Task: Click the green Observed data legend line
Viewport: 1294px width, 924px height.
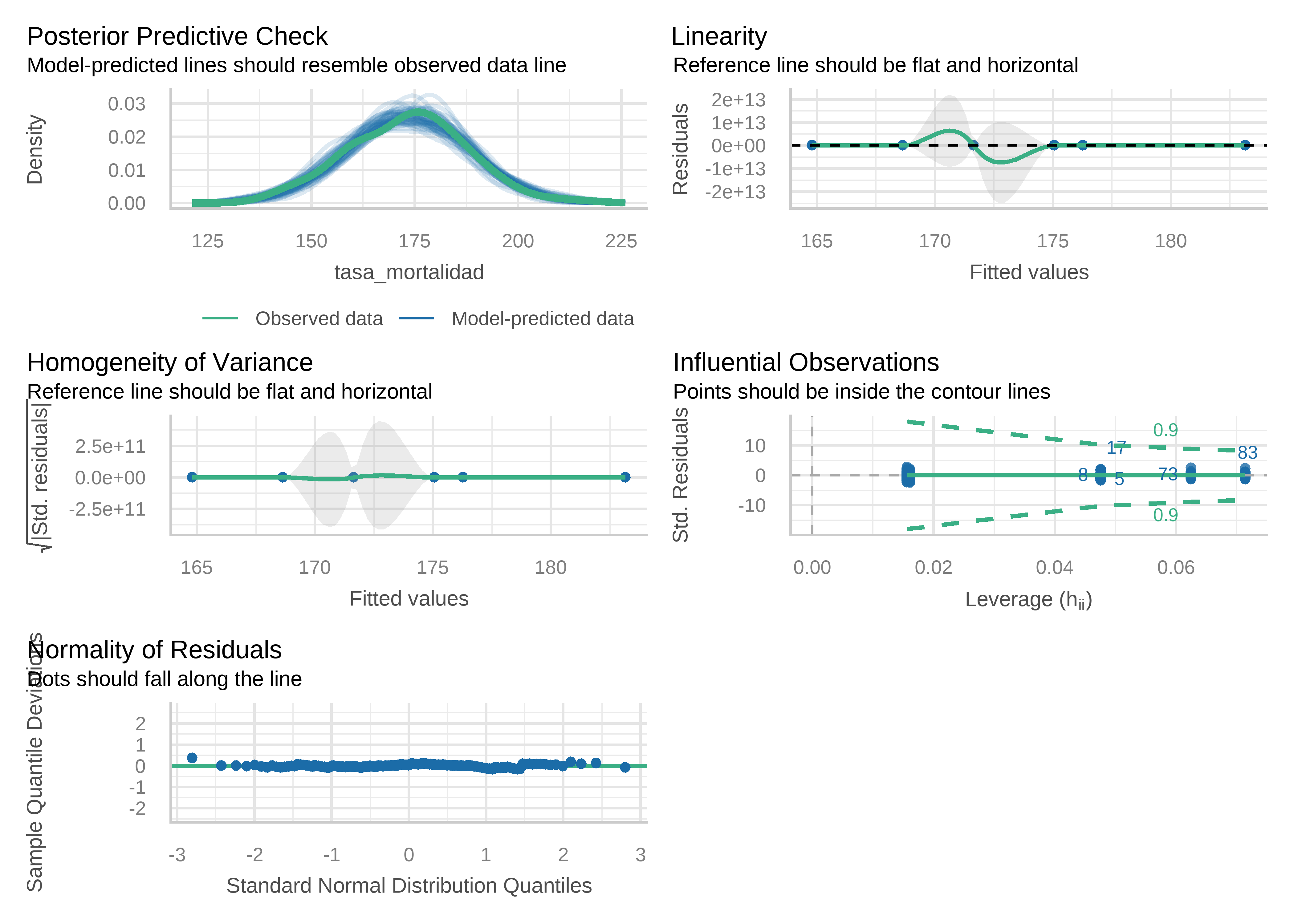Action: point(220,318)
